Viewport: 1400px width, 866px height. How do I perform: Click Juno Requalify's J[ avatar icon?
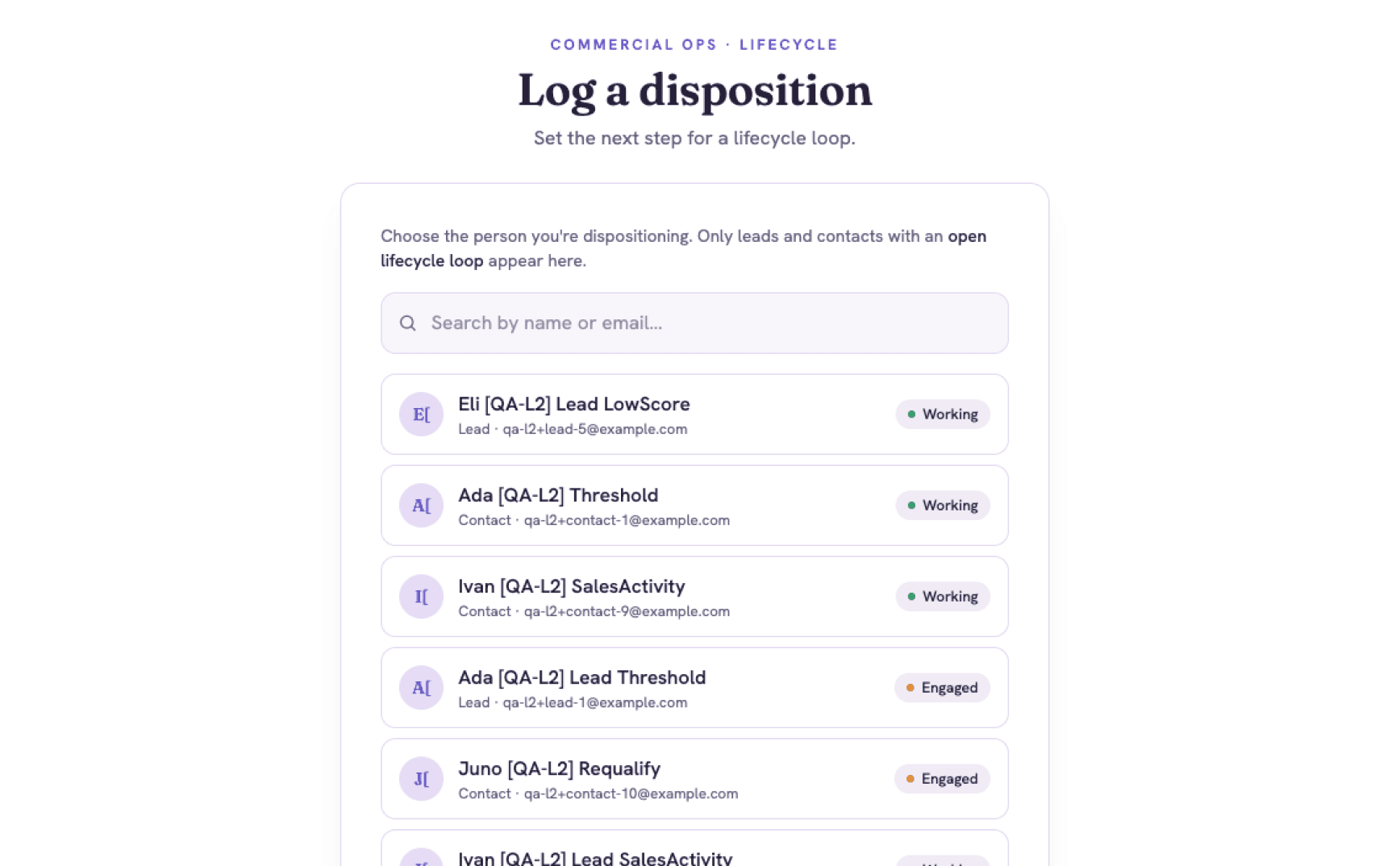[421, 779]
